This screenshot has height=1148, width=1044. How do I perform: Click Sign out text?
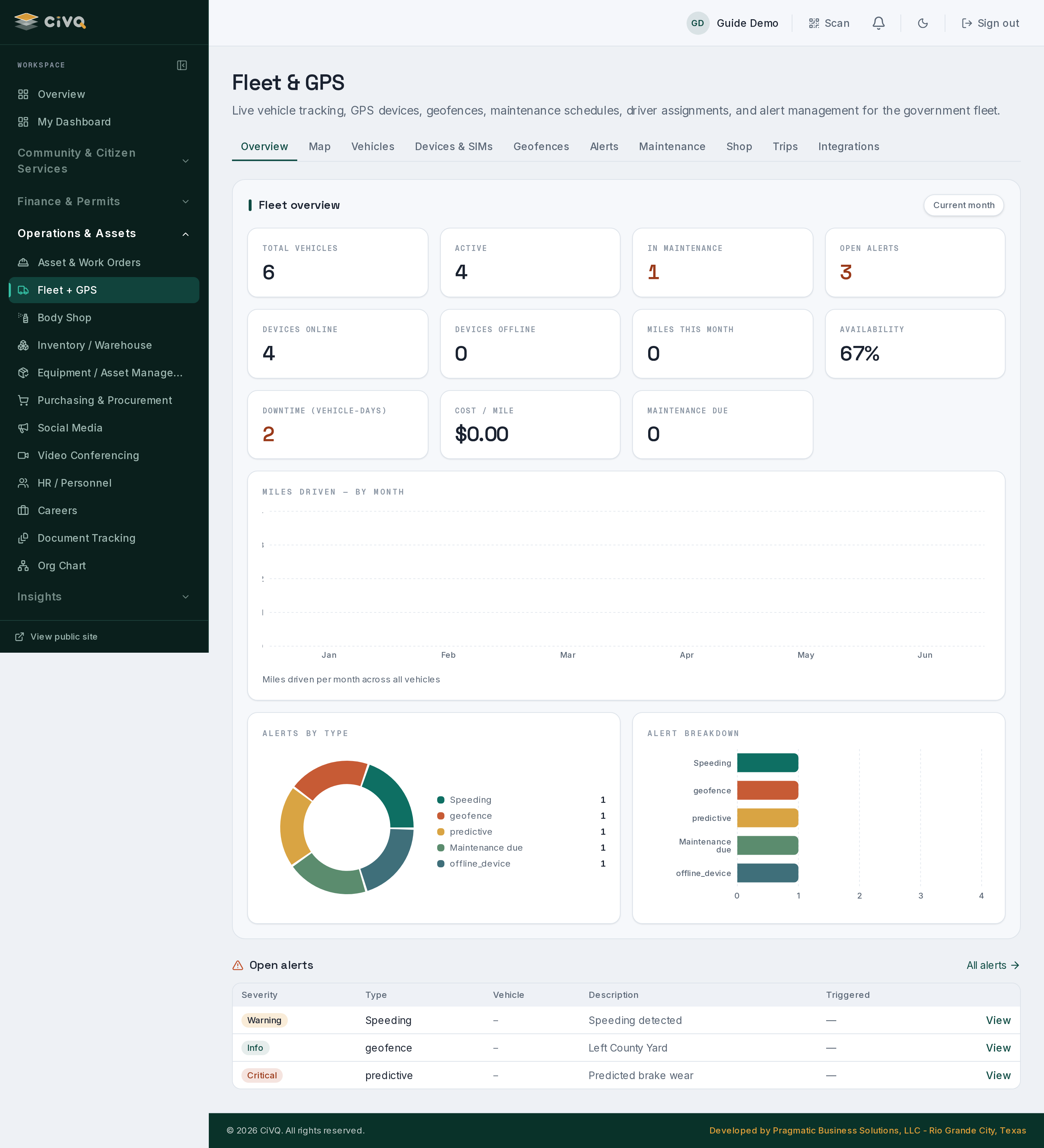[x=998, y=23]
